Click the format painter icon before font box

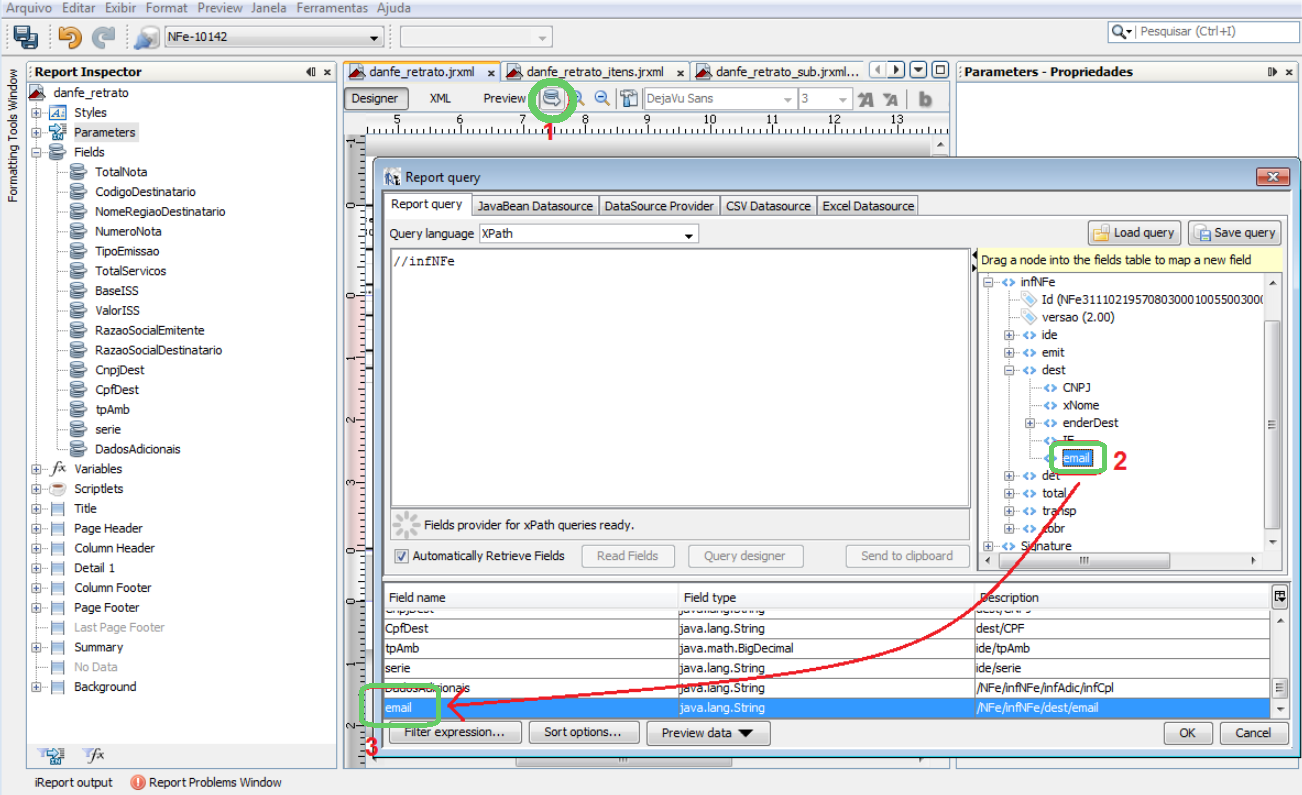coord(628,98)
